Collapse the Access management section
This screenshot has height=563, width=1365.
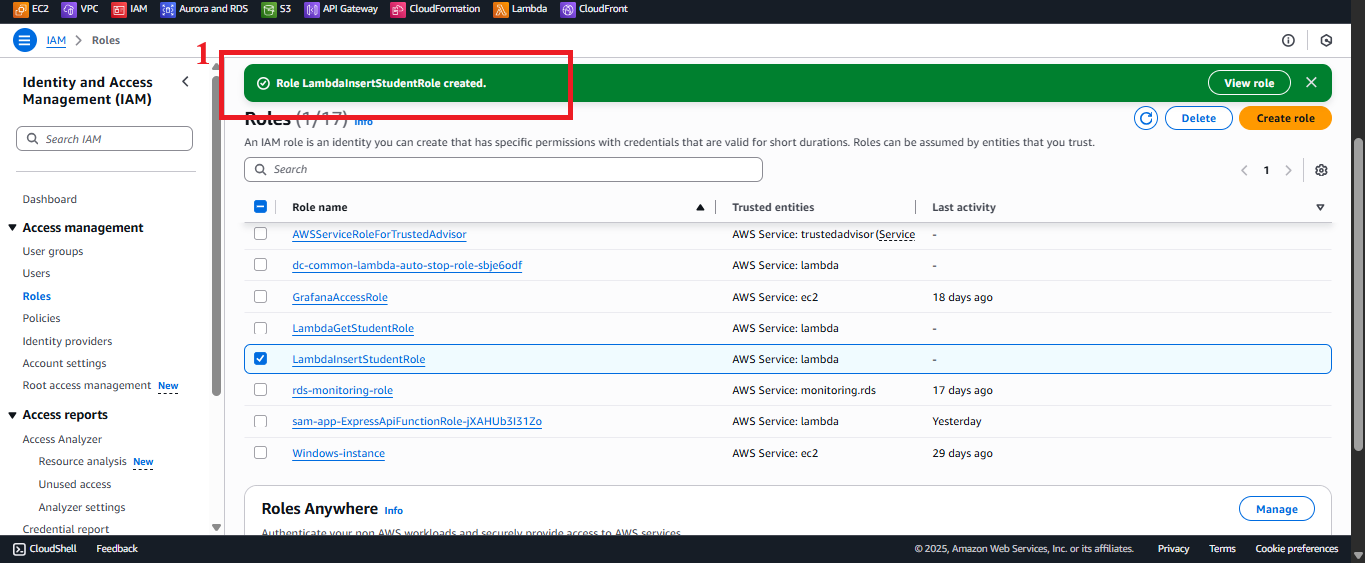(12, 228)
